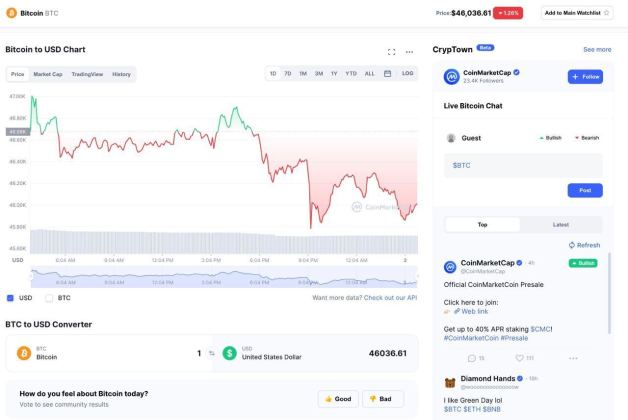Viewport: 628px width, 420px height.
Task: Set chart range to 7D
Action: pyautogui.click(x=288, y=74)
